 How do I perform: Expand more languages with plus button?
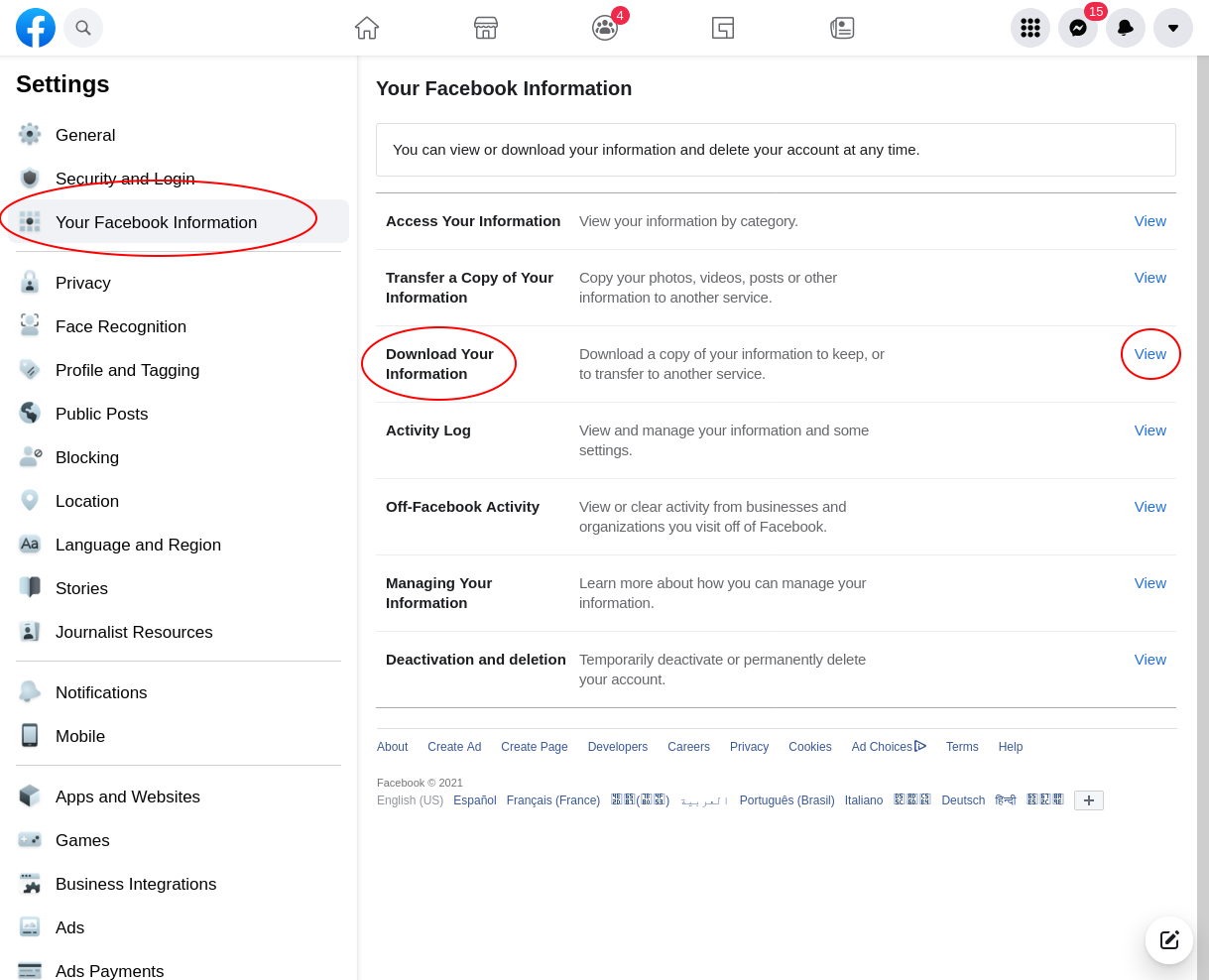click(x=1088, y=800)
